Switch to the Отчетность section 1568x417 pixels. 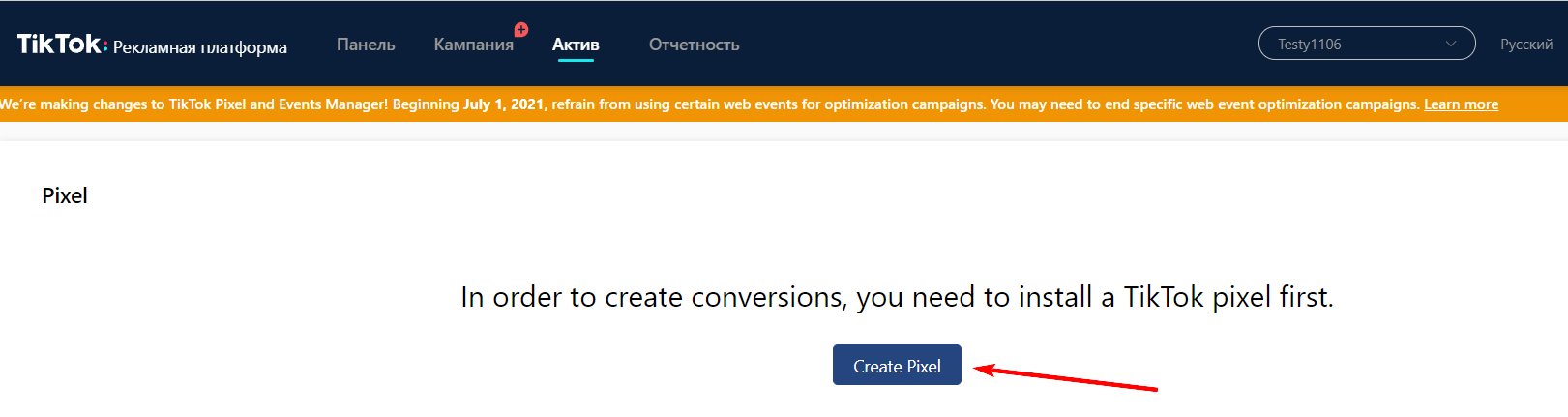pyautogui.click(x=694, y=45)
